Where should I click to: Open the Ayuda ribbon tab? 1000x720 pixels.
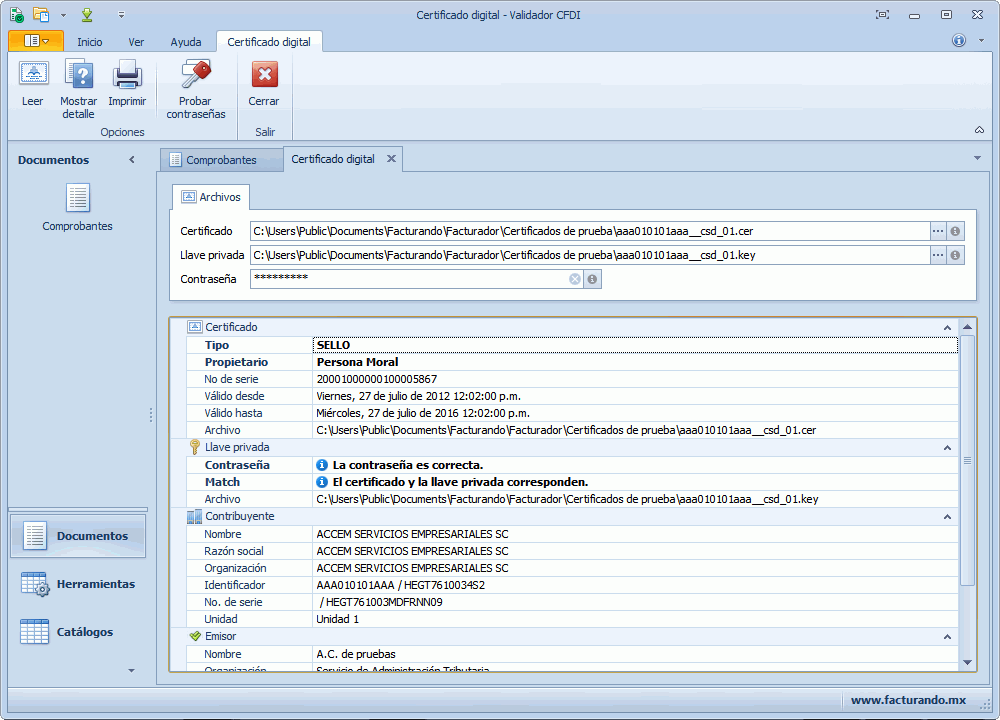[x=185, y=42]
